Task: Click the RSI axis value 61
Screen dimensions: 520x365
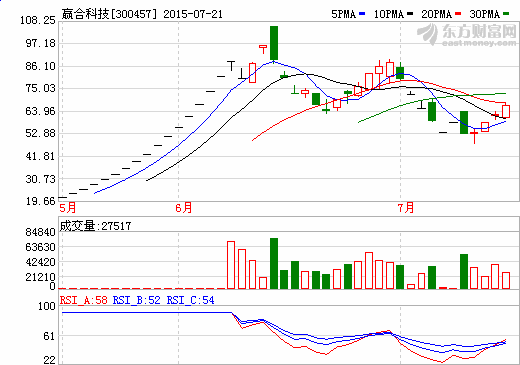Action: coord(49,336)
